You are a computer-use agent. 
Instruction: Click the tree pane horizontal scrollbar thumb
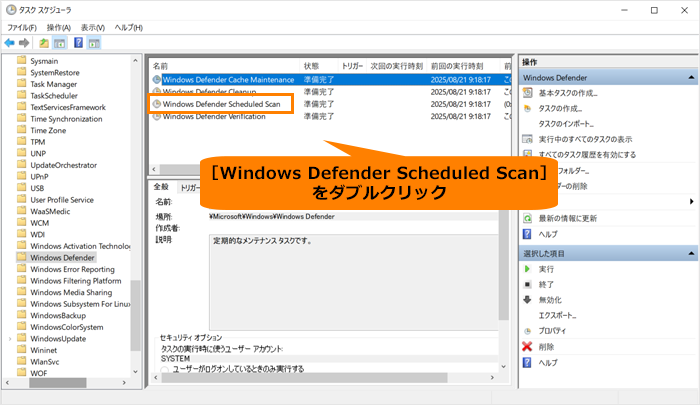pyautogui.click(x=58, y=383)
